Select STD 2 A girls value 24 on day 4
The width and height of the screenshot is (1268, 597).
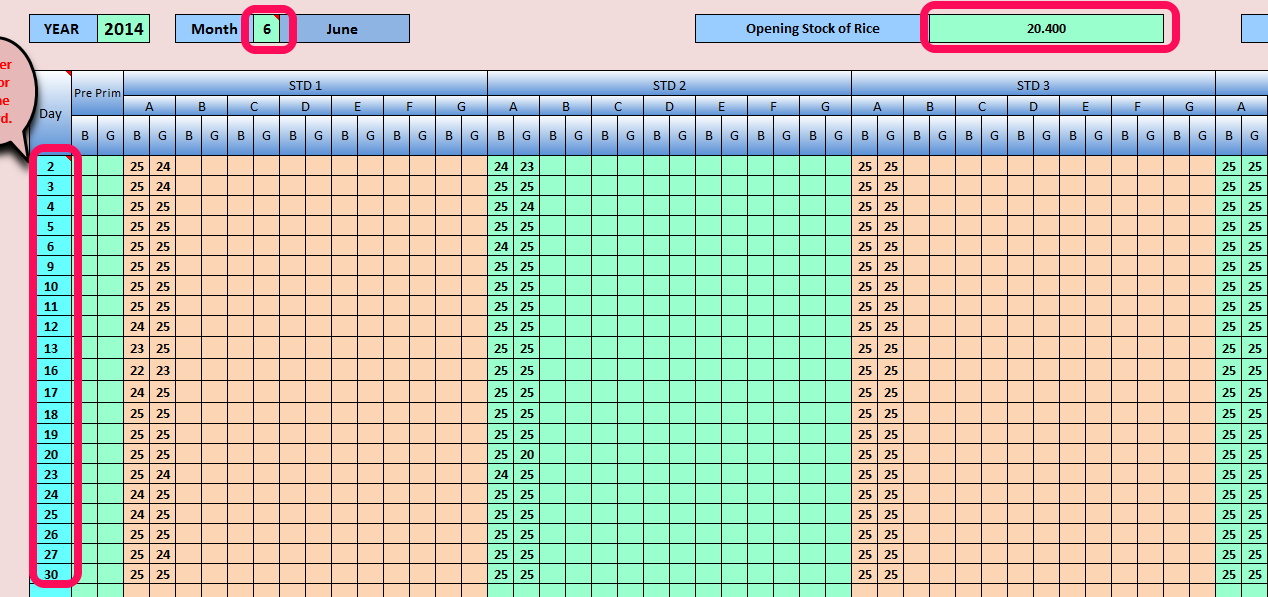527,206
